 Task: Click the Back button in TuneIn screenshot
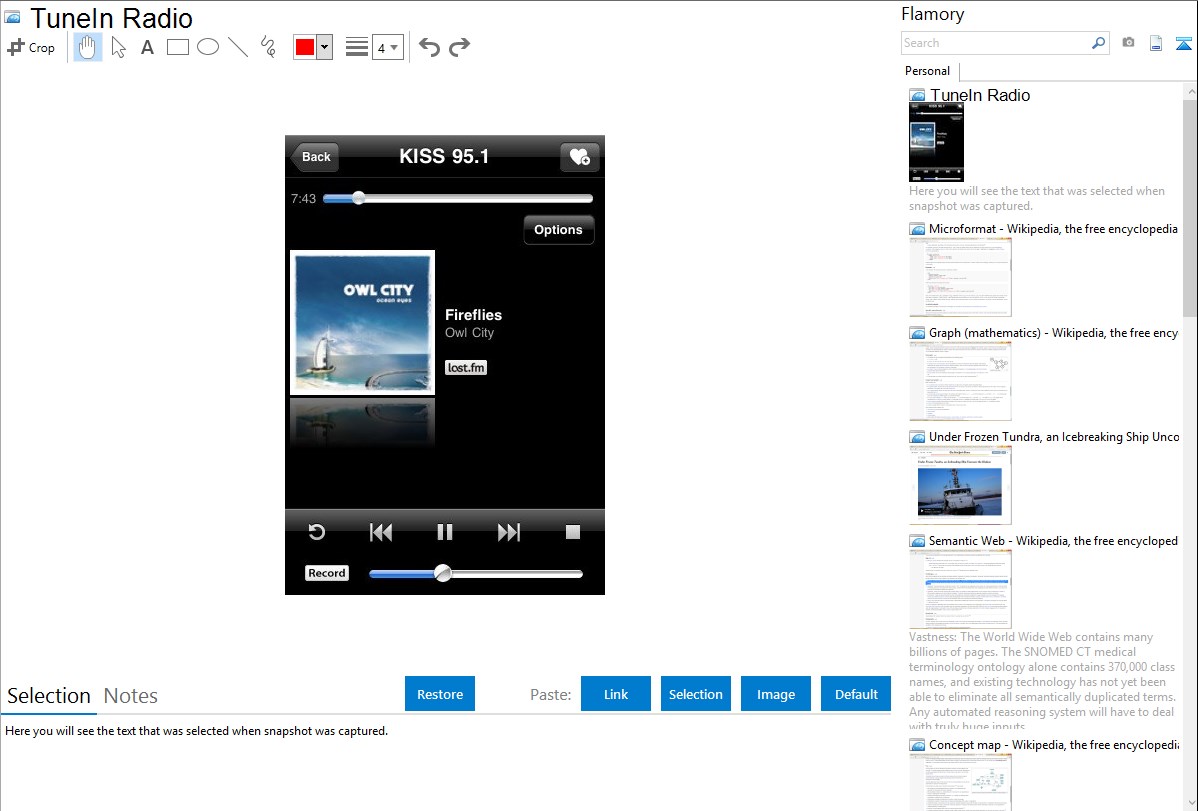(x=315, y=157)
